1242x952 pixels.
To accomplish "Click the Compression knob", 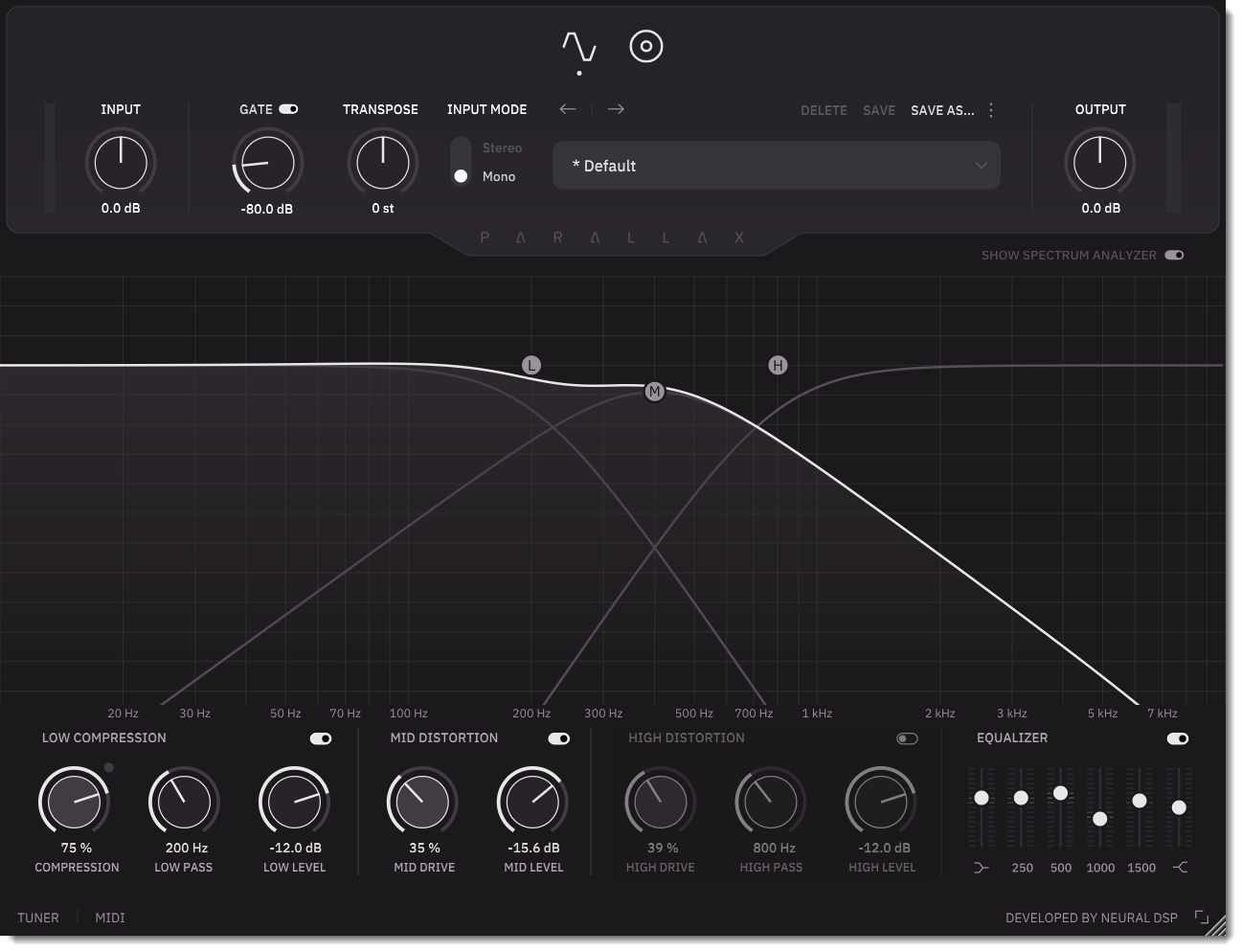I will 75,802.
